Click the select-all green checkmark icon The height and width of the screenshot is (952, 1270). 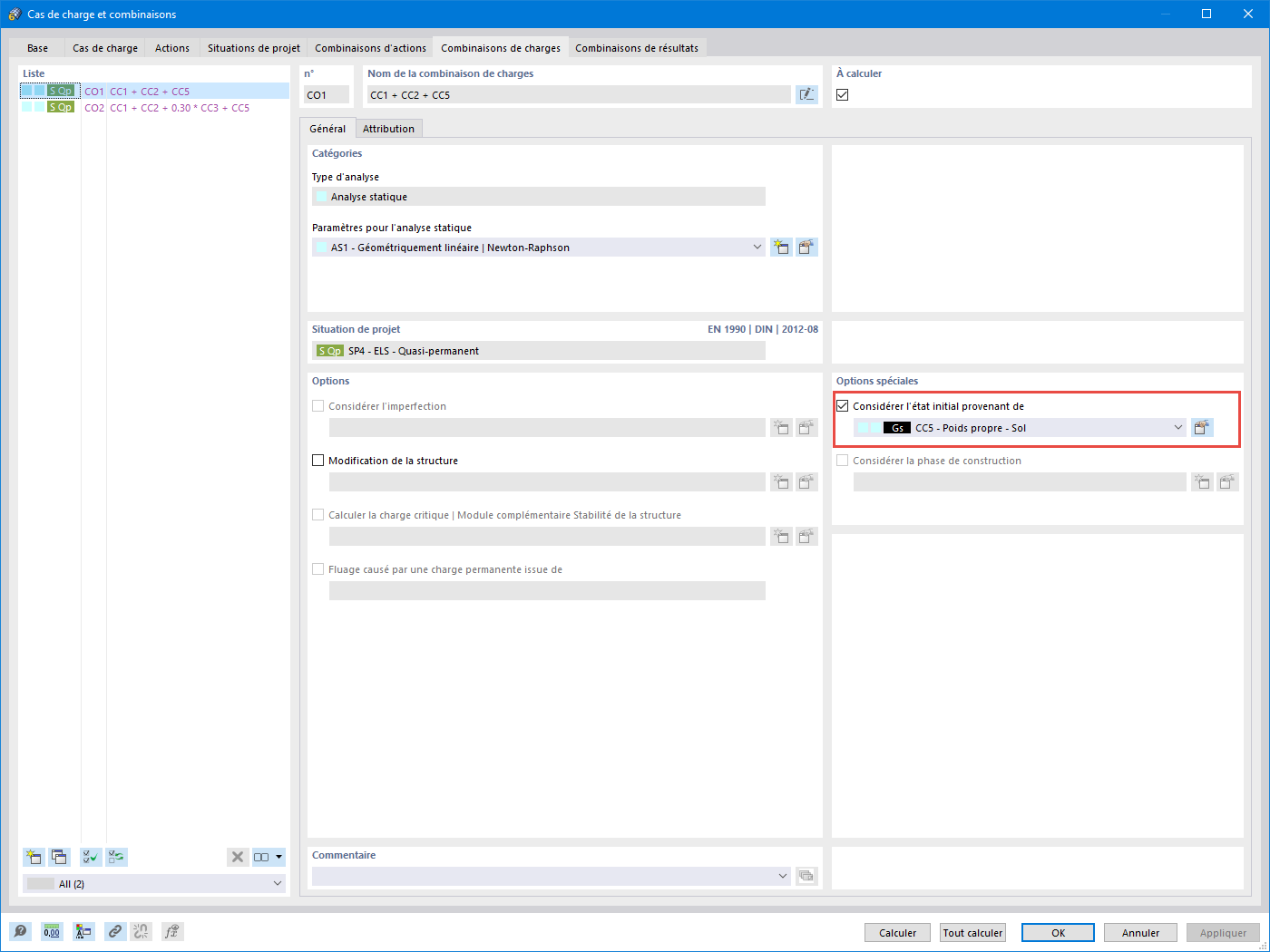[x=91, y=857]
